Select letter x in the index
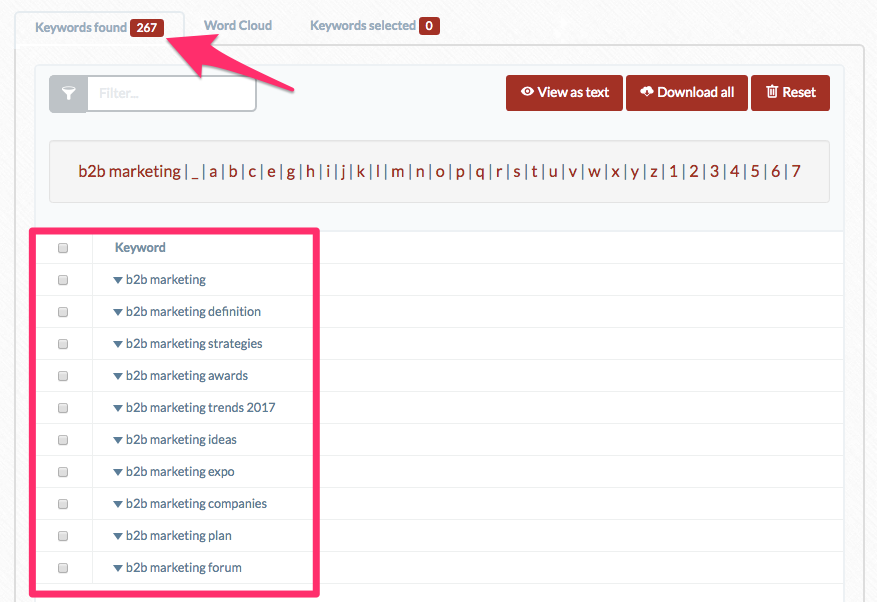Screen dimensions: 877x602 tap(615, 172)
